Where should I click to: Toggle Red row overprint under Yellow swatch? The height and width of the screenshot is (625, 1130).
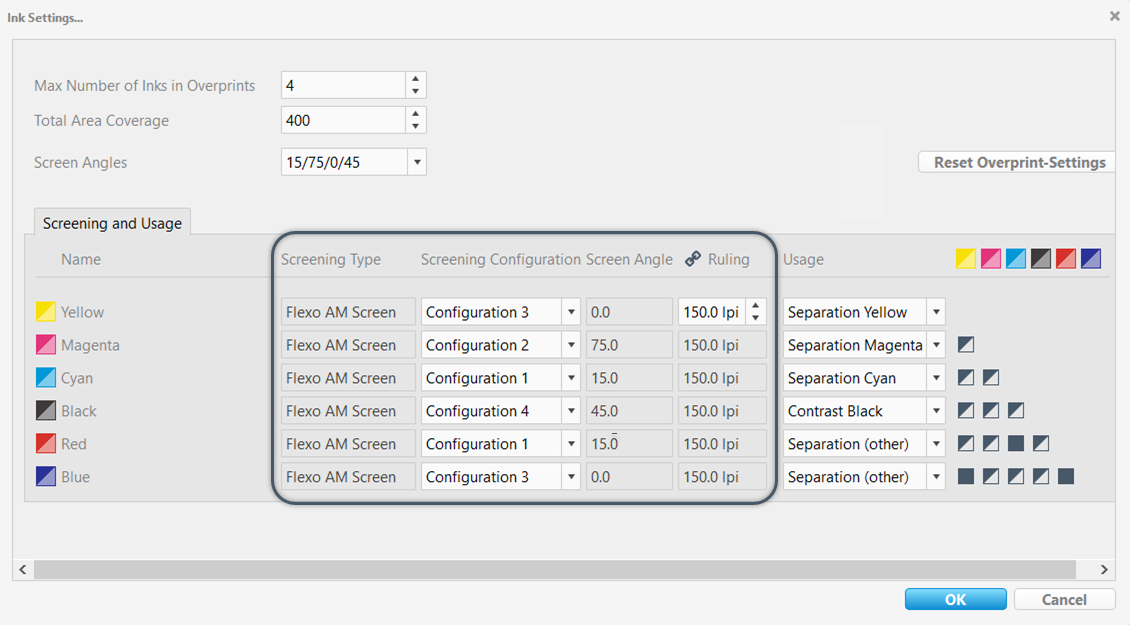pyautogui.click(x=966, y=443)
